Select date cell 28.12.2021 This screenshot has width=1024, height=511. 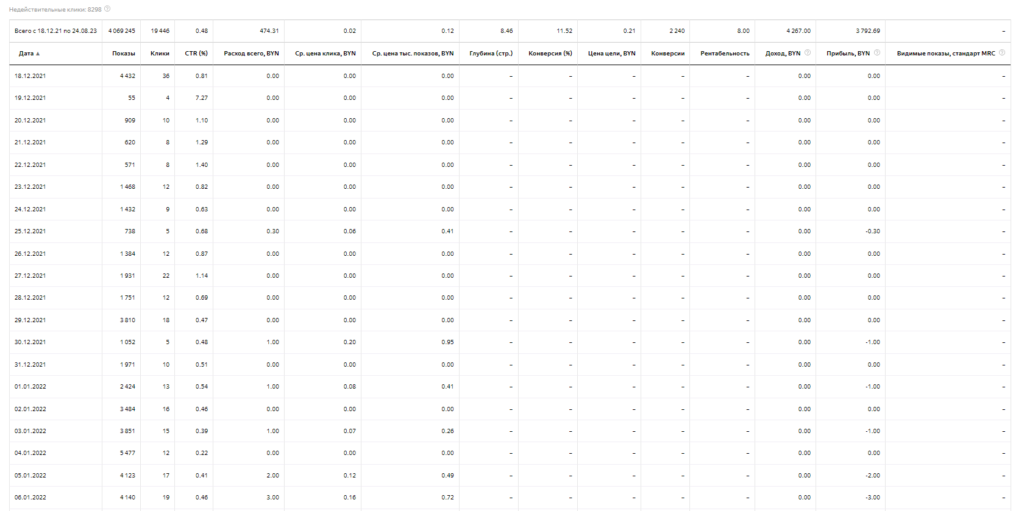[x=30, y=298]
